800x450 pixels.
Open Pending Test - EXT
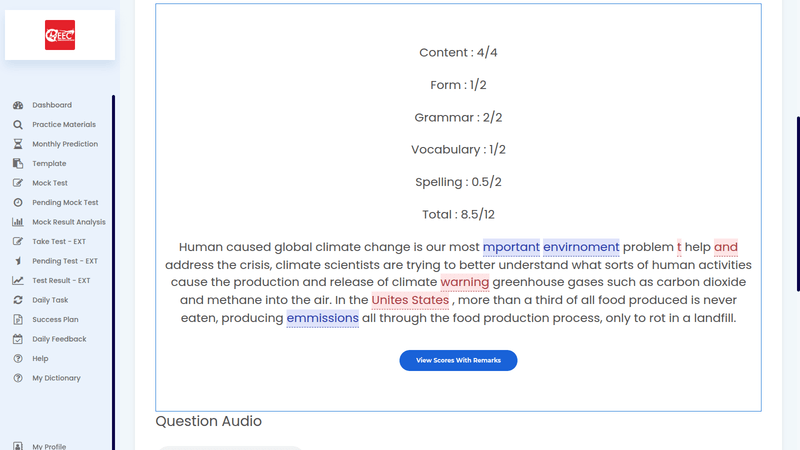(x=65, y=261)
